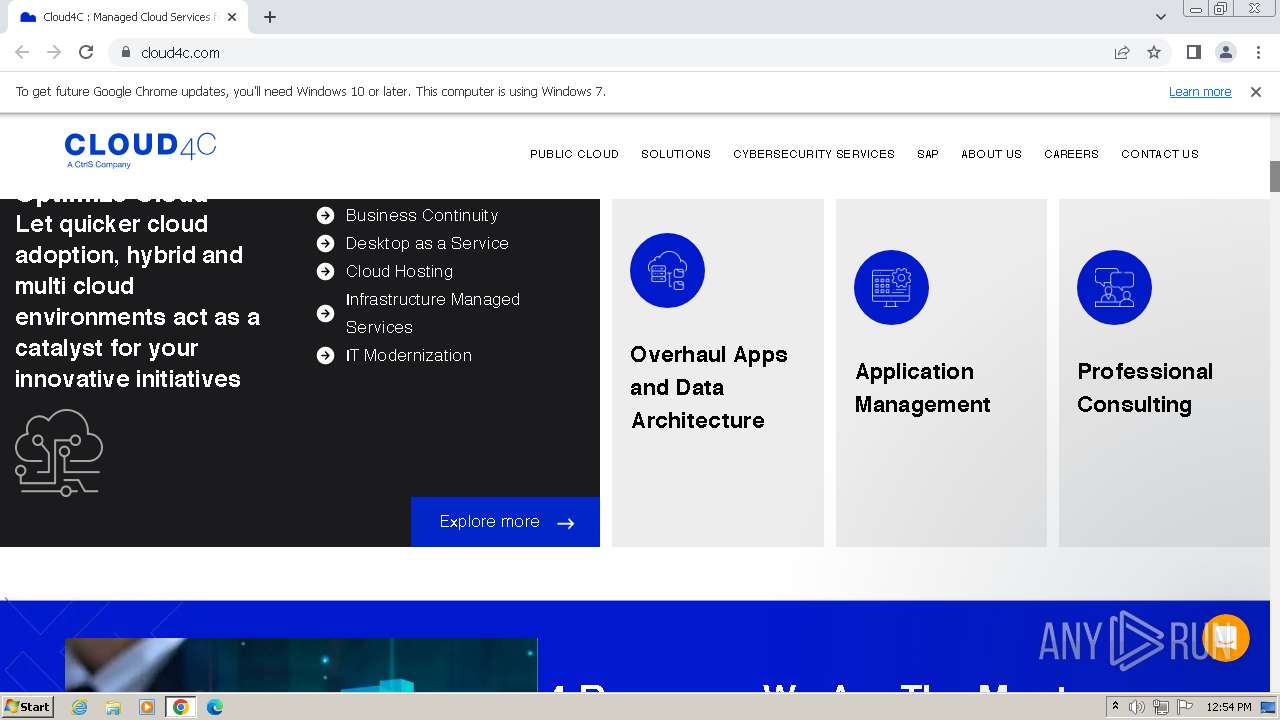Open the Application Management heading
1280x720 pixels.
(922, 388)
